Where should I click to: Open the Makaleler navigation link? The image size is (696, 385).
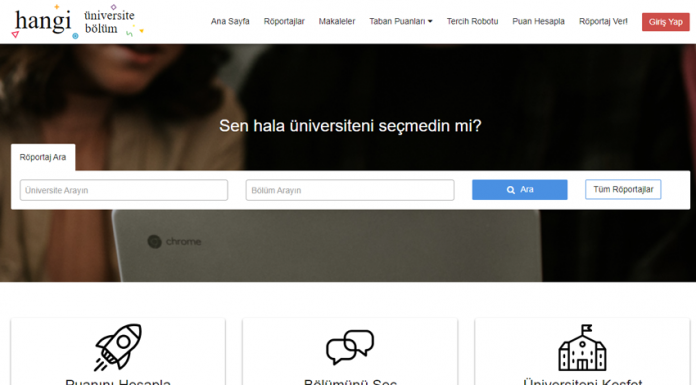coord(337,21)
